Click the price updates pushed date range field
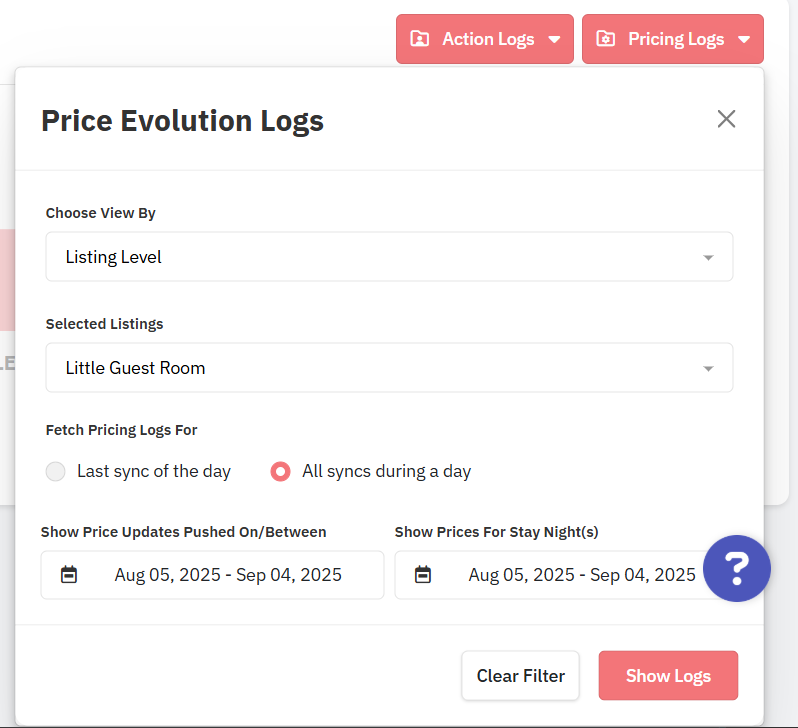 [x=228, y=575]
